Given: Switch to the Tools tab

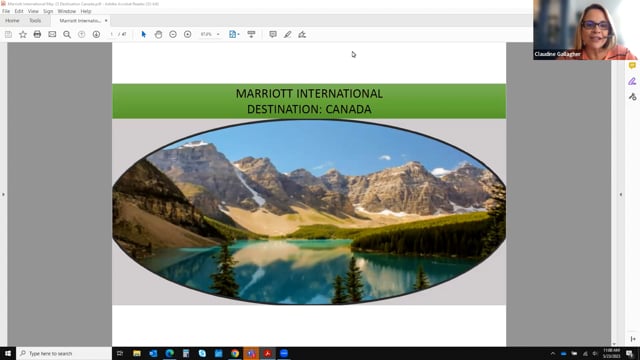Looking at the screenshot, I should point(35,20).
